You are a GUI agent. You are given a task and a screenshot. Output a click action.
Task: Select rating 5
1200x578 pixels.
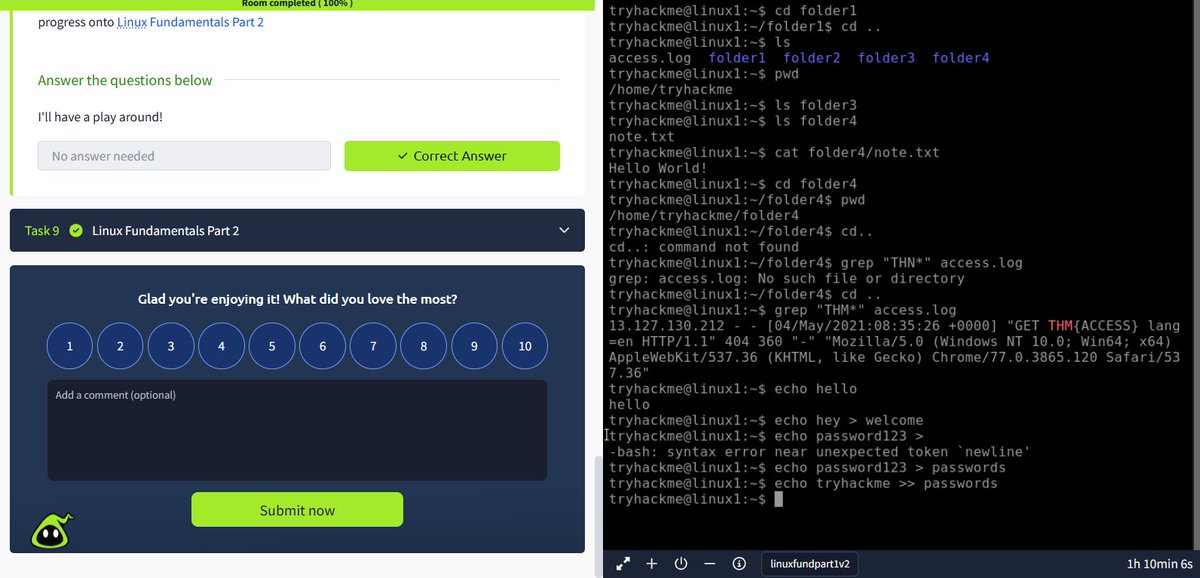pyautogui.click(x=272, y=346)
